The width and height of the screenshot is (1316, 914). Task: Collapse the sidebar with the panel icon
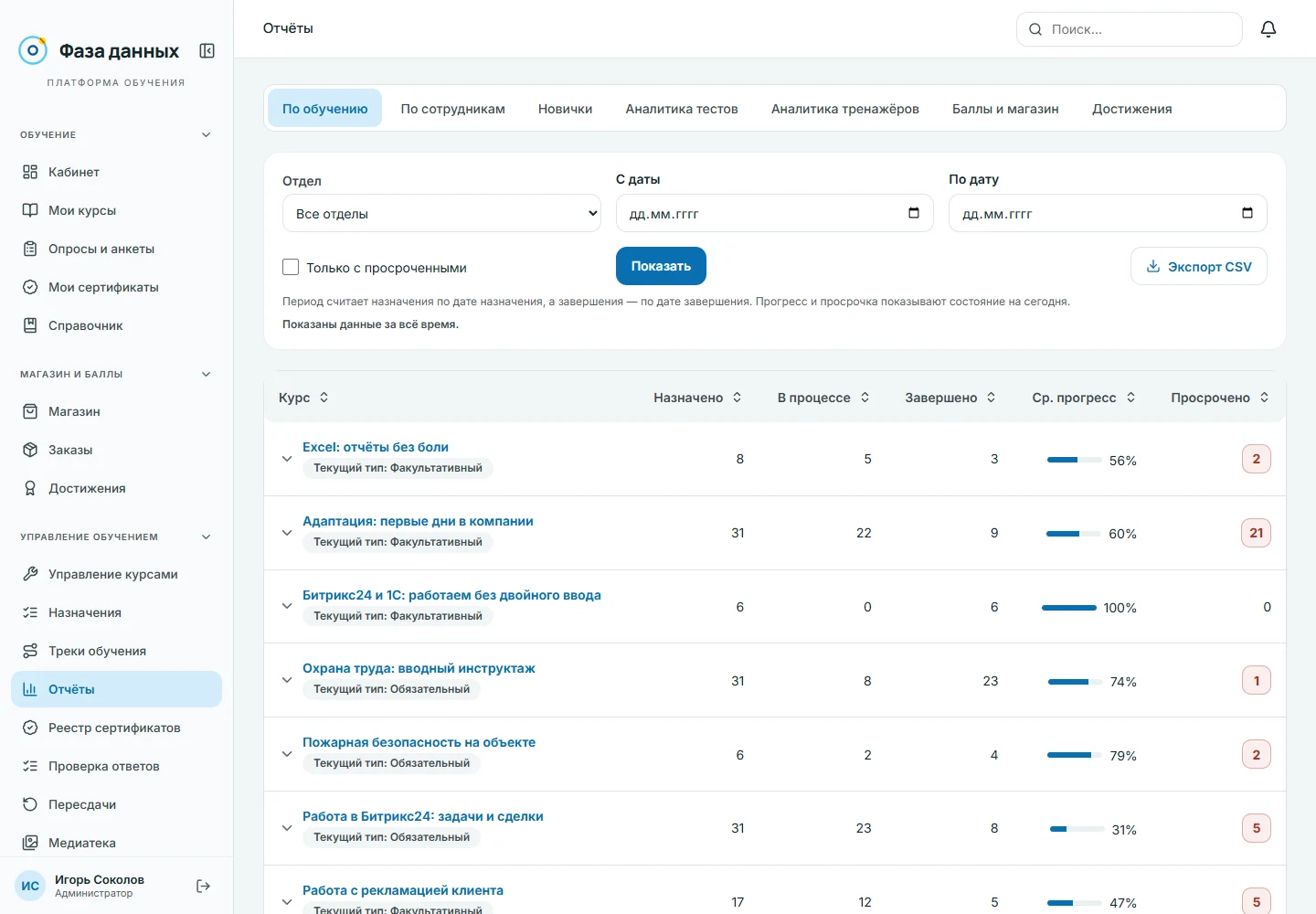pyautogui.click(x=207, y=51)
